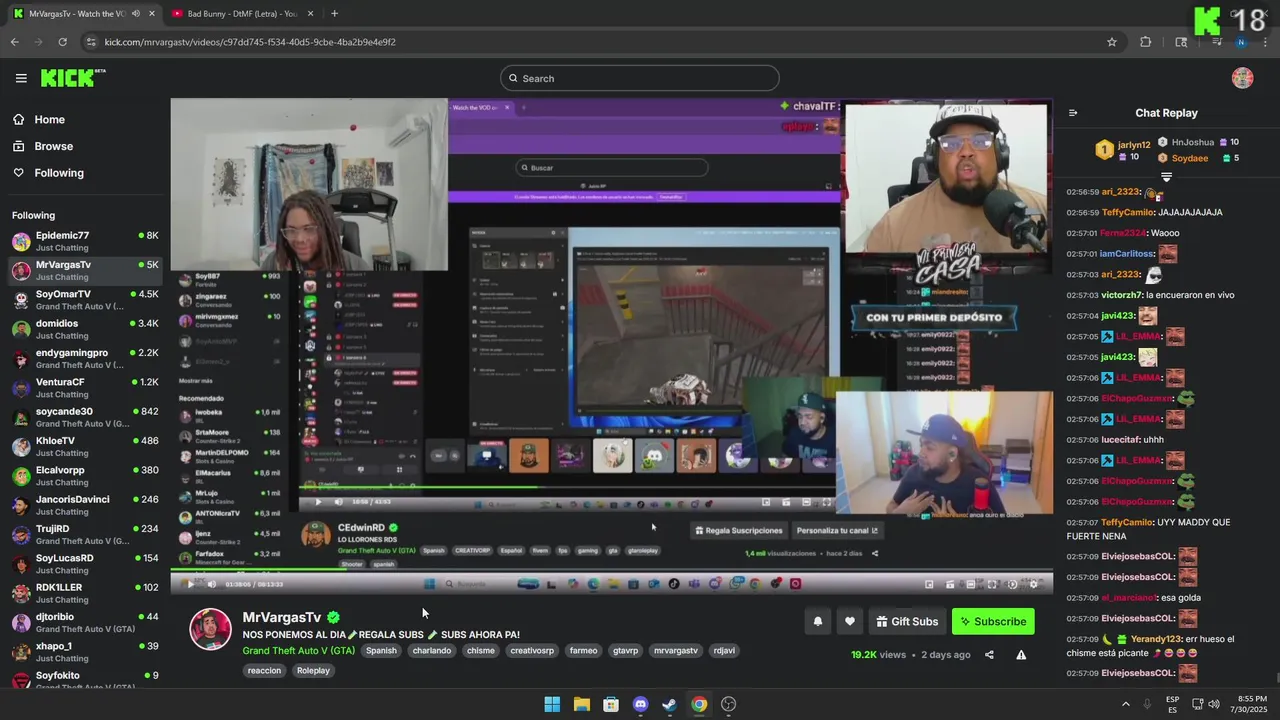Open Grand Theft Auto V (GTA) category
Viewport: 1280px width, 720px height.
coord(298,651)
